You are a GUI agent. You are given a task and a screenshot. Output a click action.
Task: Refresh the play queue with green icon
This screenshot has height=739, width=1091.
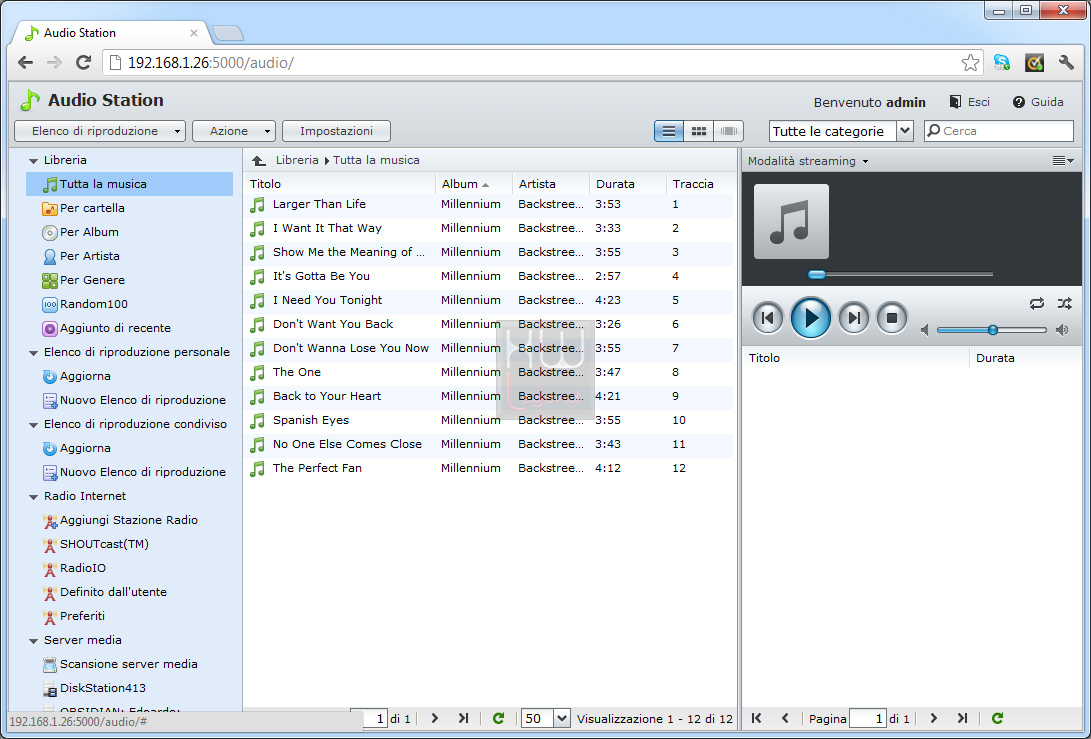point(997,718)
